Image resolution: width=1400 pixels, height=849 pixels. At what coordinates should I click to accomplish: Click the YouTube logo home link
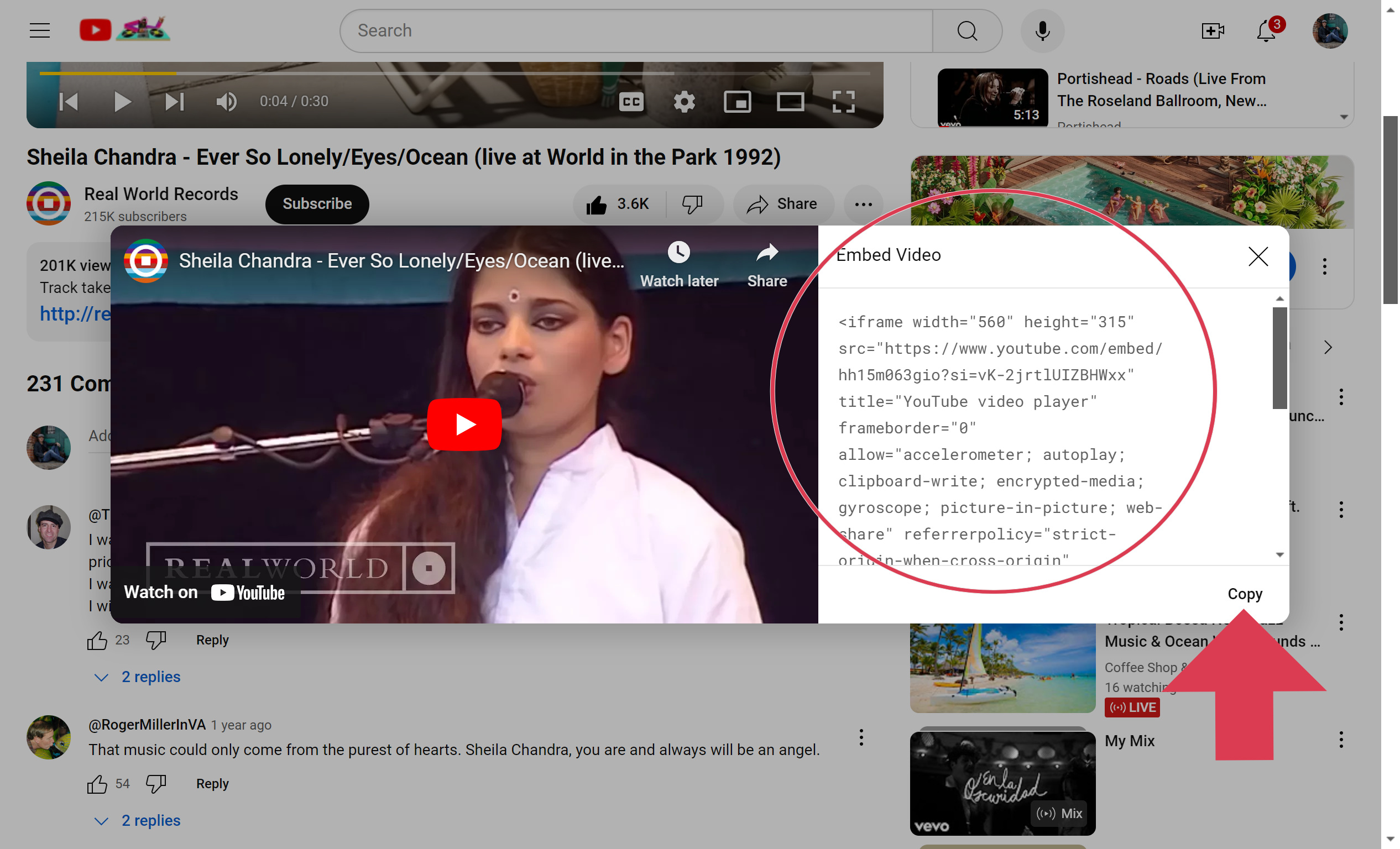pyautogui.click(x=124, y=29)
